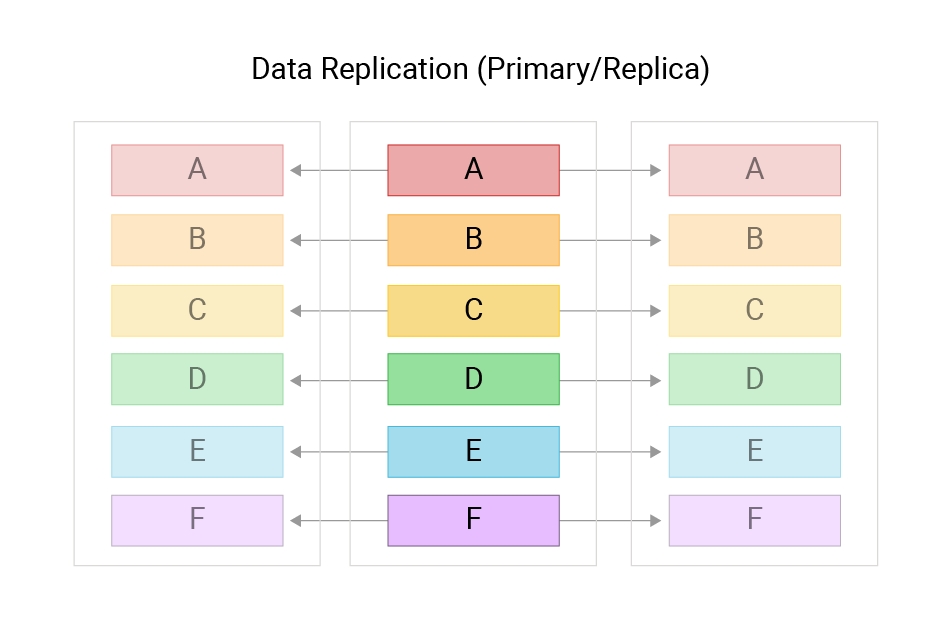This screenshot has width=951, height=625.
Task: Click the blue primary E block in center
Action: click(x=473, y=452)
